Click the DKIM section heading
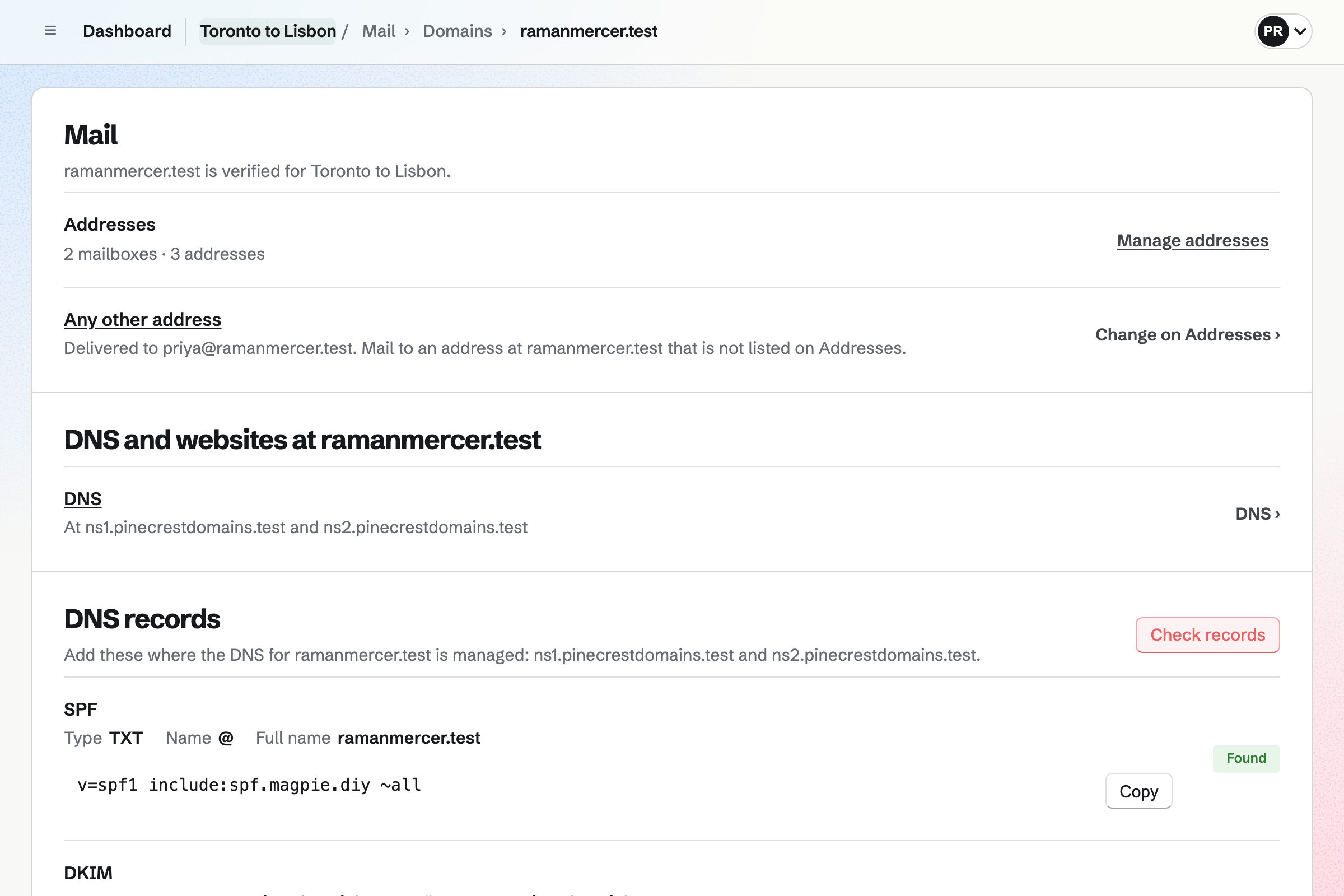Screen dimensions: 1344x896 click(x=88, y=872)
